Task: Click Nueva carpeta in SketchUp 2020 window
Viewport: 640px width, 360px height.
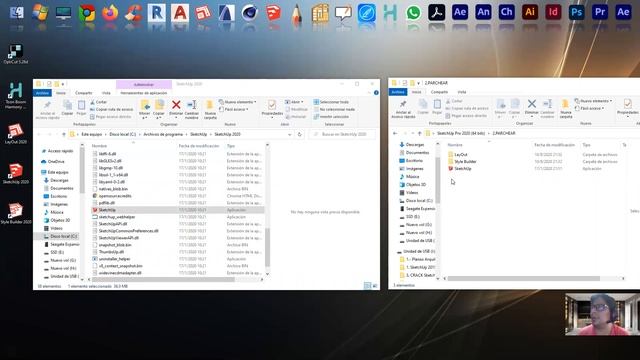Action: tap(210, 109)
